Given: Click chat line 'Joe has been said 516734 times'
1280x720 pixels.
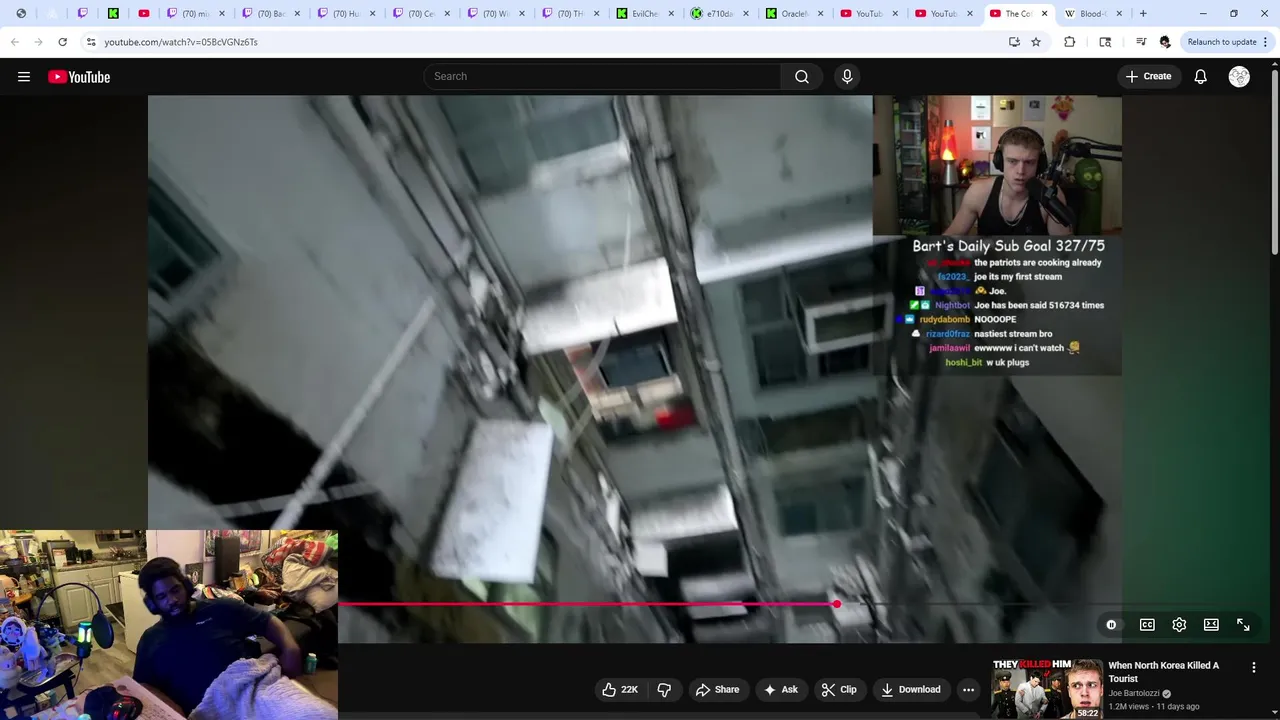Looking at the screenshot, I should point(1039,305).
